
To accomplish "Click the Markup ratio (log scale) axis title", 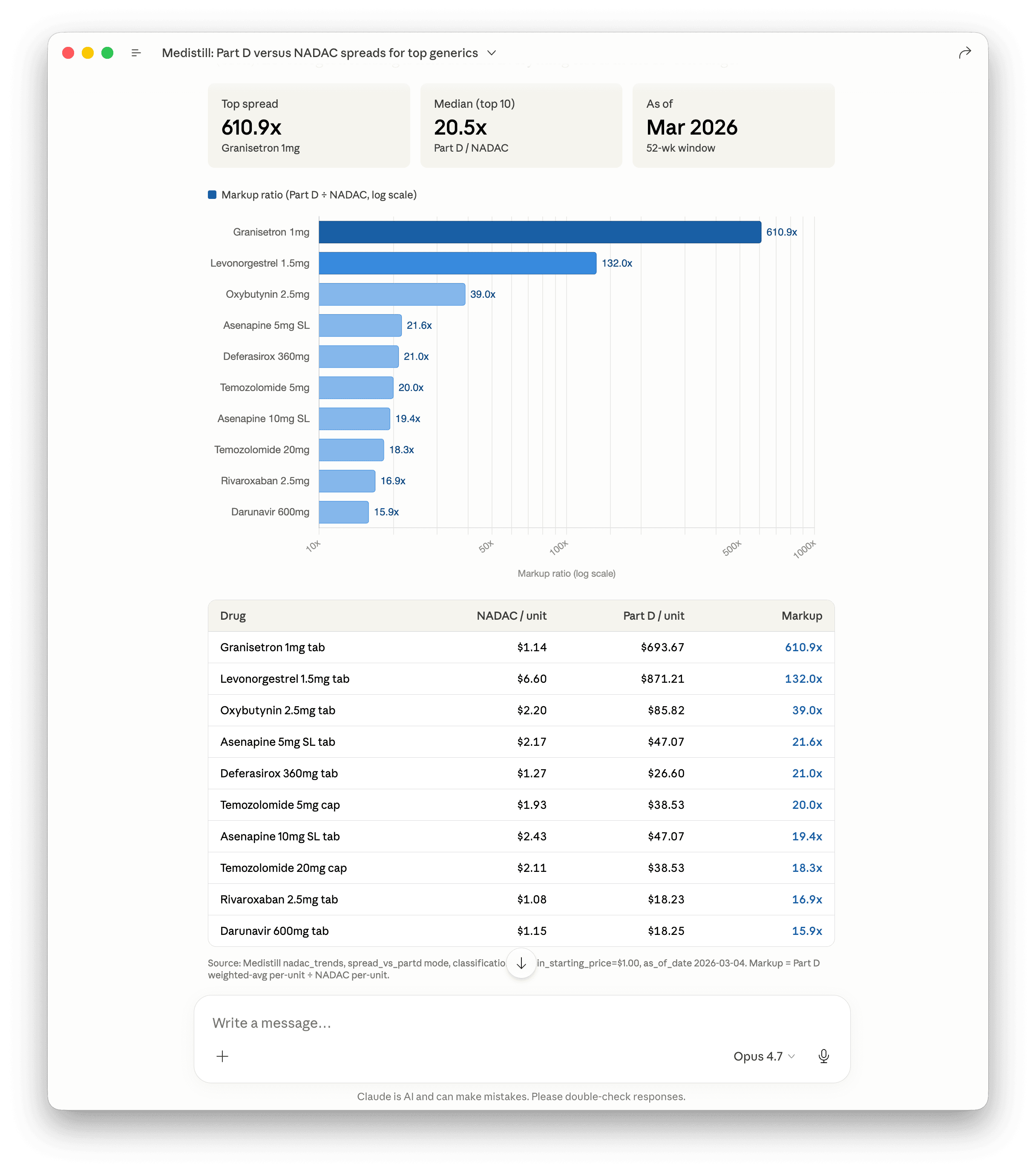I will (567, 573).
